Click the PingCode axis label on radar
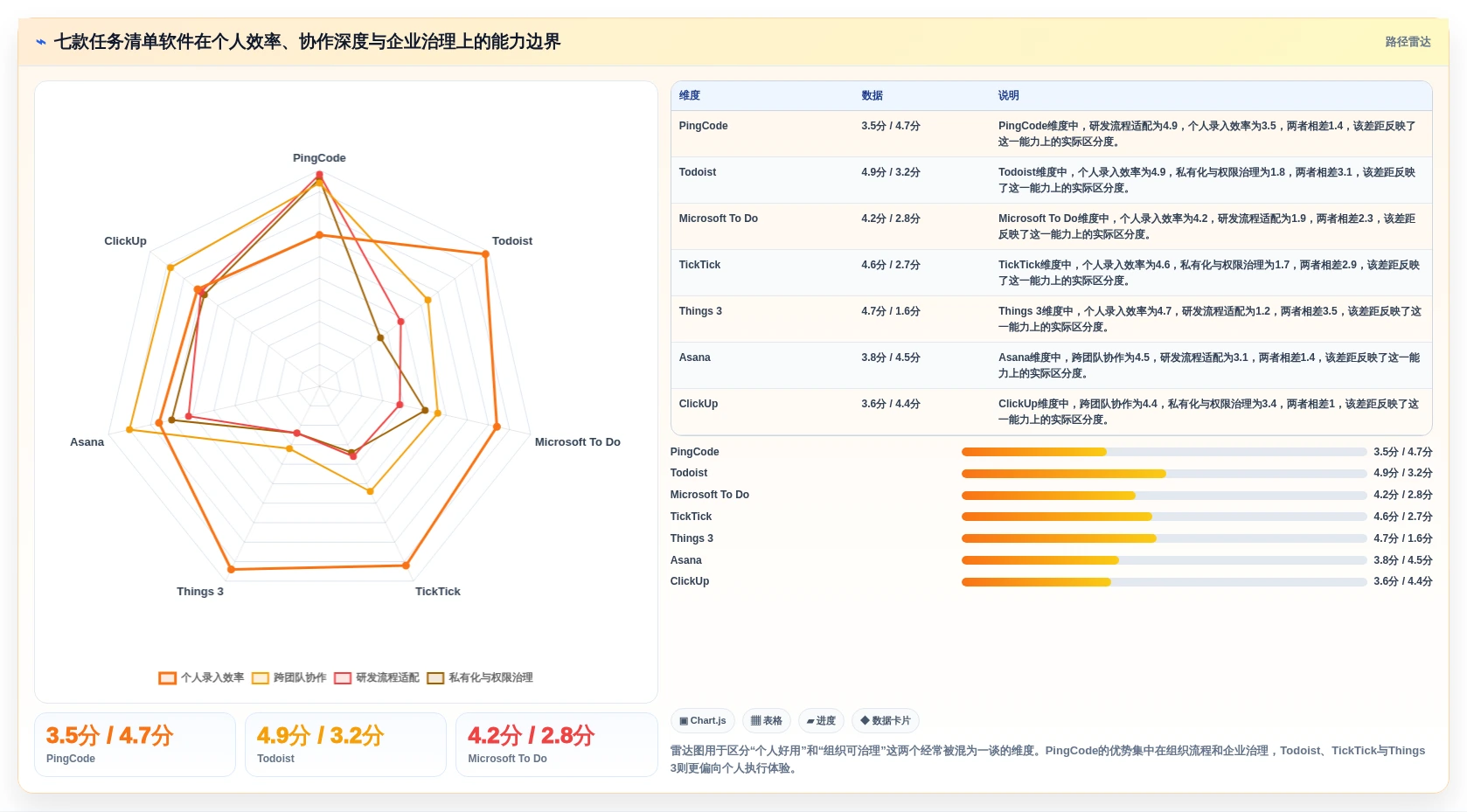Screen dimensions: 1467x812 (x=319, y=158)
